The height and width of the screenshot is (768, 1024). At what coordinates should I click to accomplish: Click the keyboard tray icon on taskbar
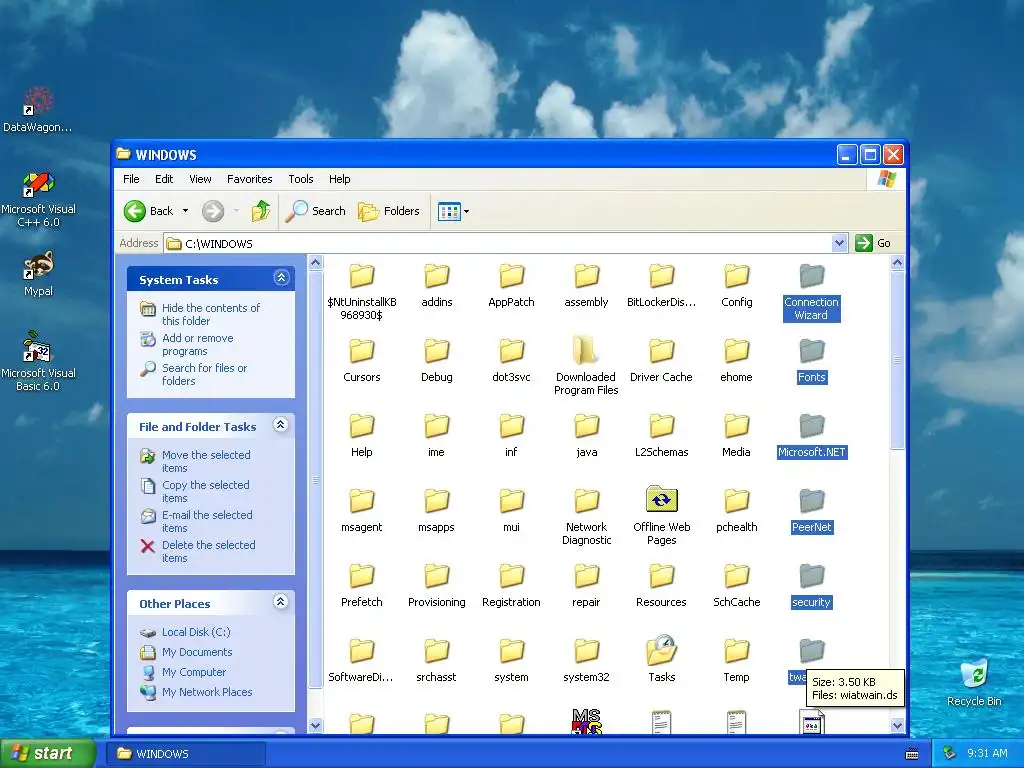[912, 754]
